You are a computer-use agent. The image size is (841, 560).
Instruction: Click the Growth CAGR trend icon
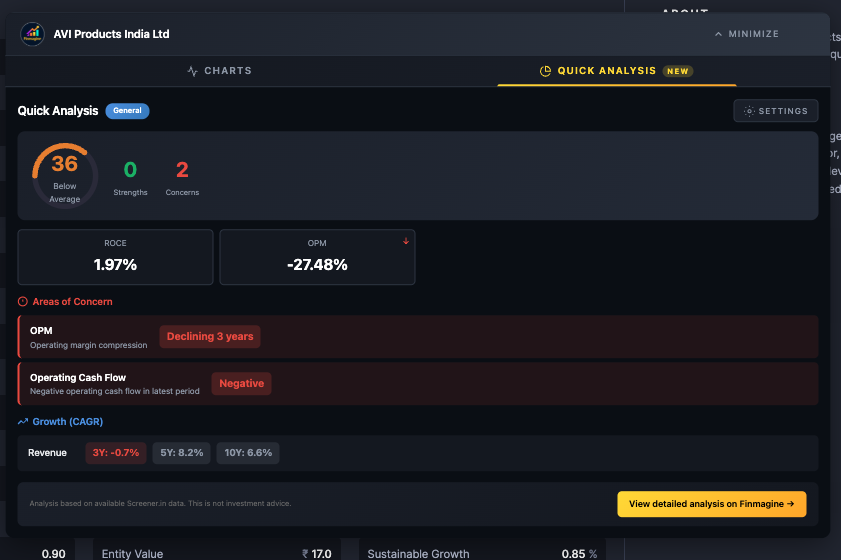click(x=23, y=422)
